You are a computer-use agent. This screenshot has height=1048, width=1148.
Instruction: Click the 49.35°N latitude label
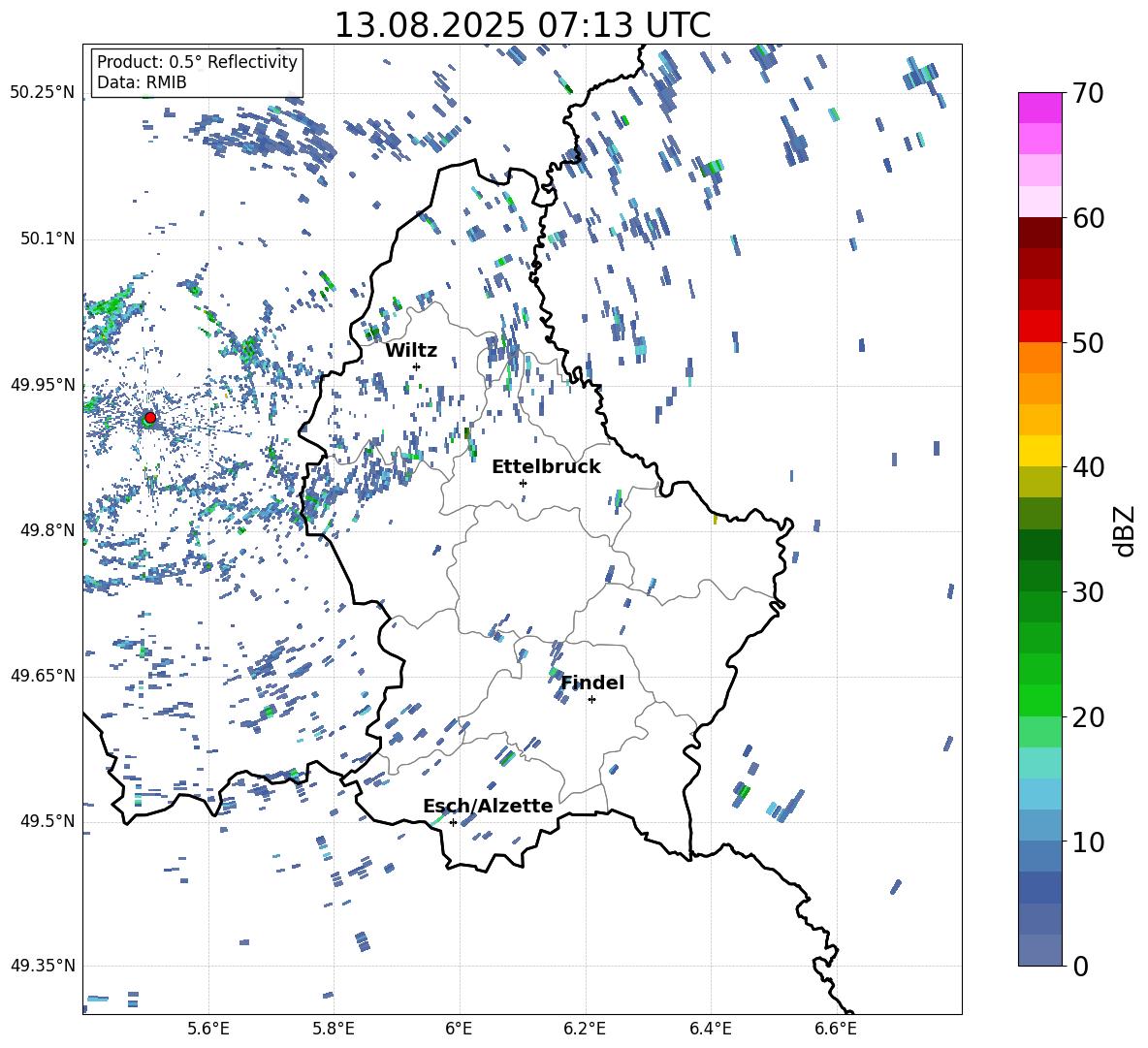(x=44, y=966)
